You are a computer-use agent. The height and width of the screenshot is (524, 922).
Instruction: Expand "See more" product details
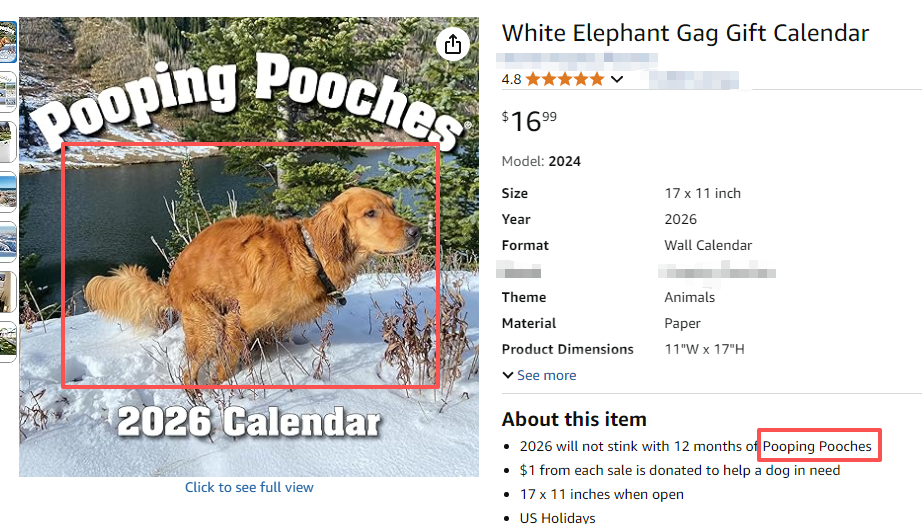540,375
